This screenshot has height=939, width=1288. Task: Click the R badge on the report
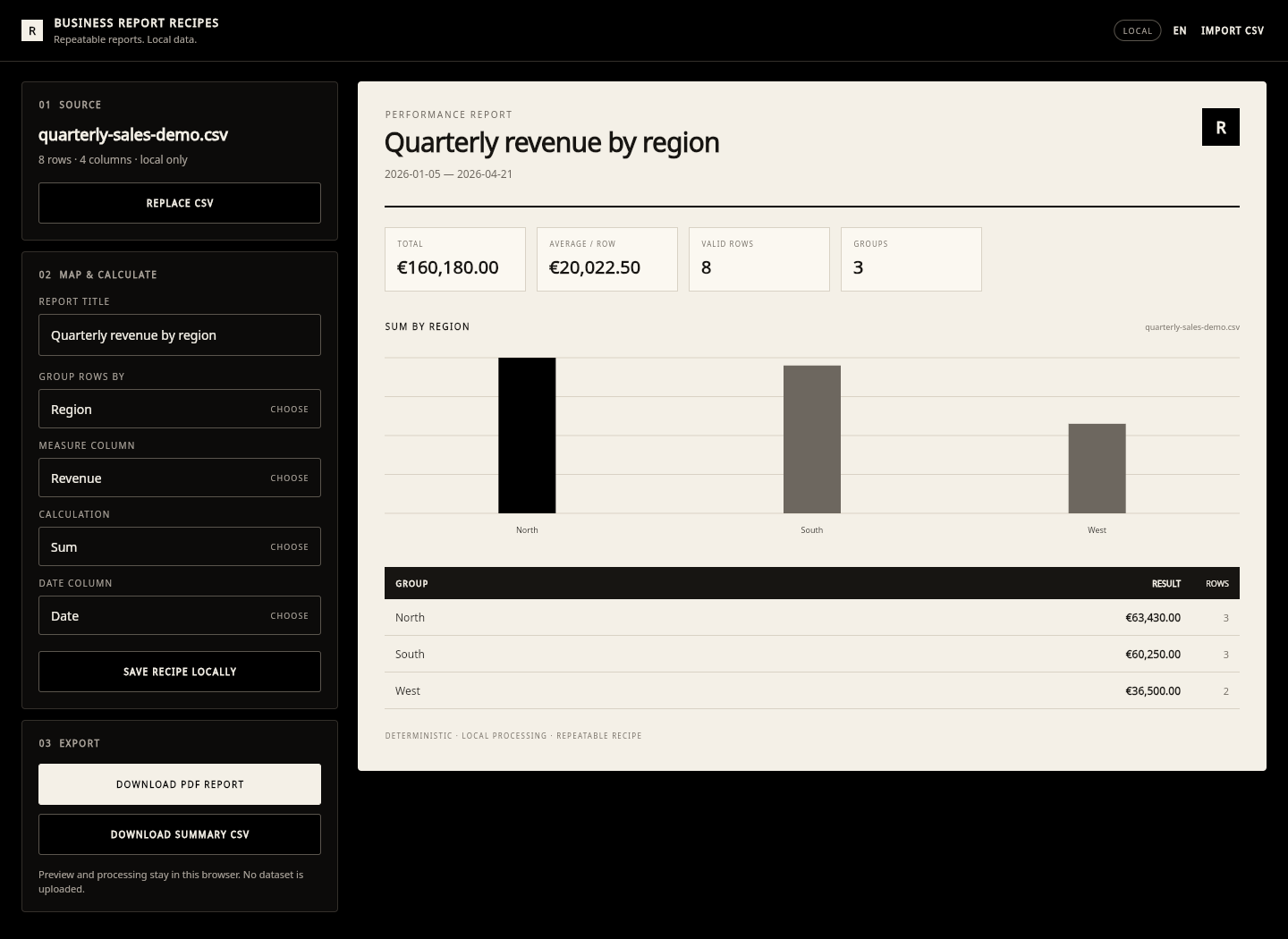pos(1221,127)
